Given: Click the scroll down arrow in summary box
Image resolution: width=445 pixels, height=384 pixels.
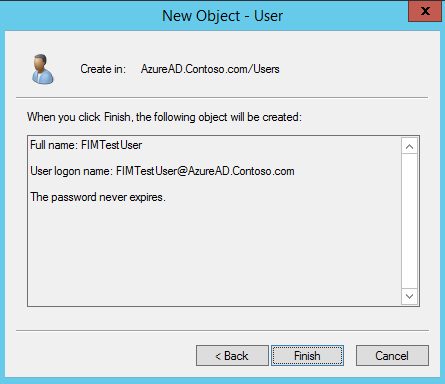Looking at the screenshot, I should click(410, 296).
